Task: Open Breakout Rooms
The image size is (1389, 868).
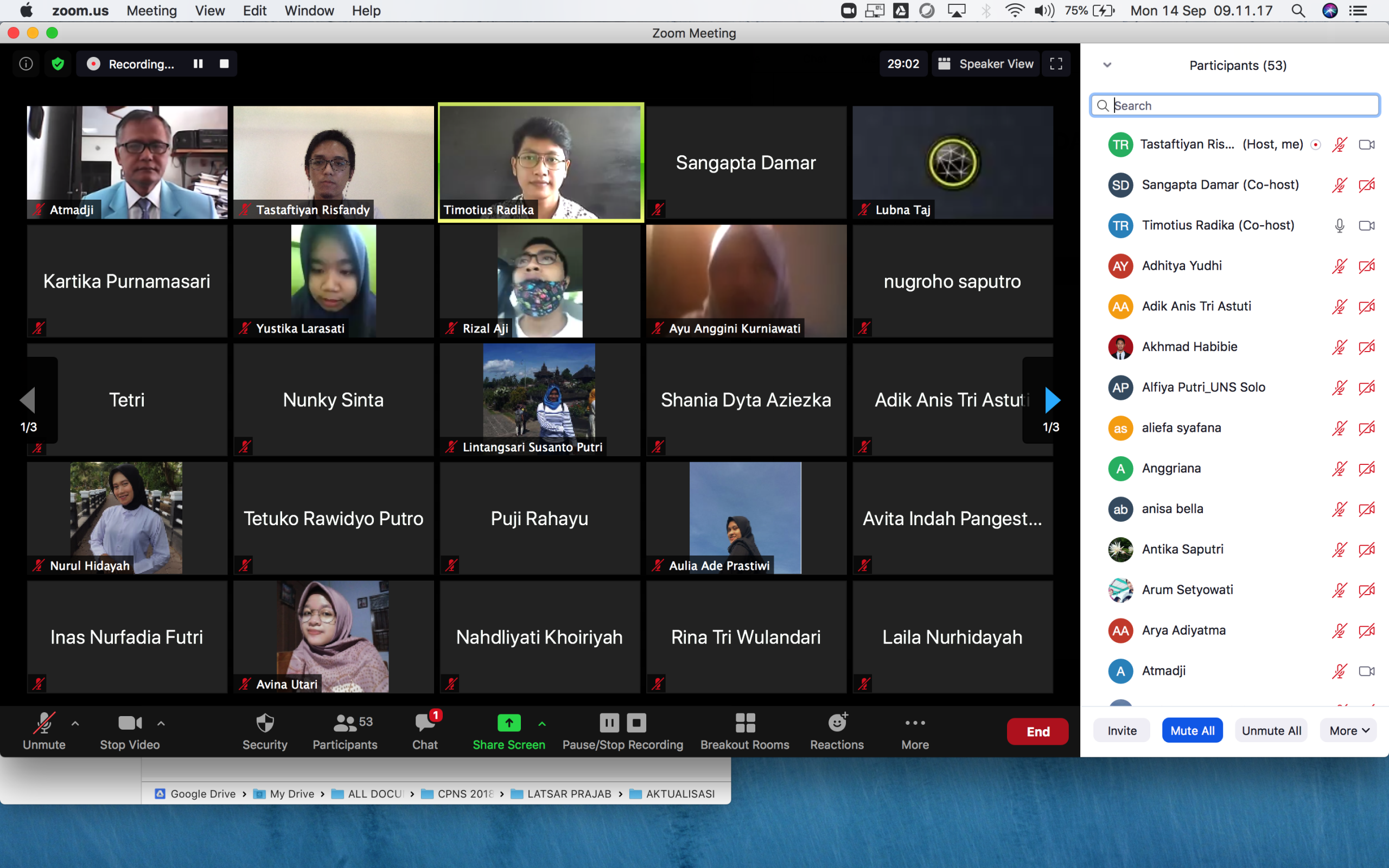Action: pyautogui.click(x=744, y=730)
